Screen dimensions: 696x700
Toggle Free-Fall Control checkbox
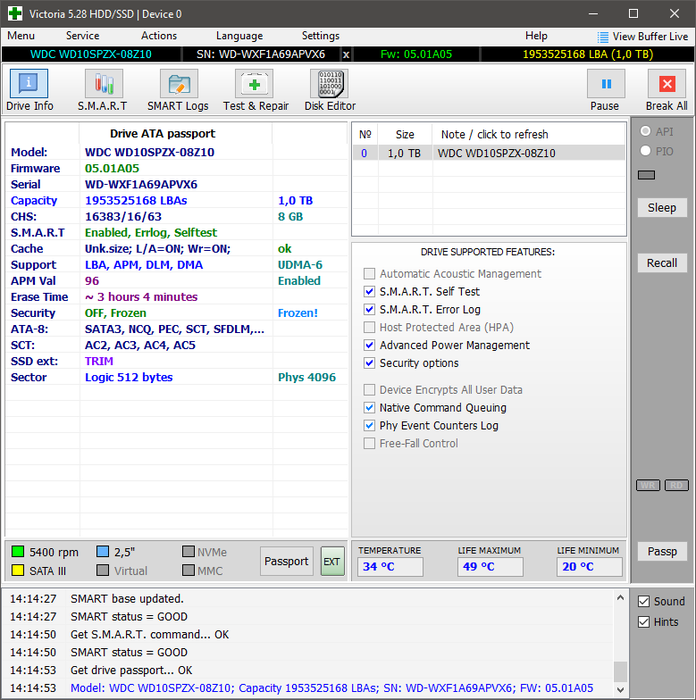369,443
